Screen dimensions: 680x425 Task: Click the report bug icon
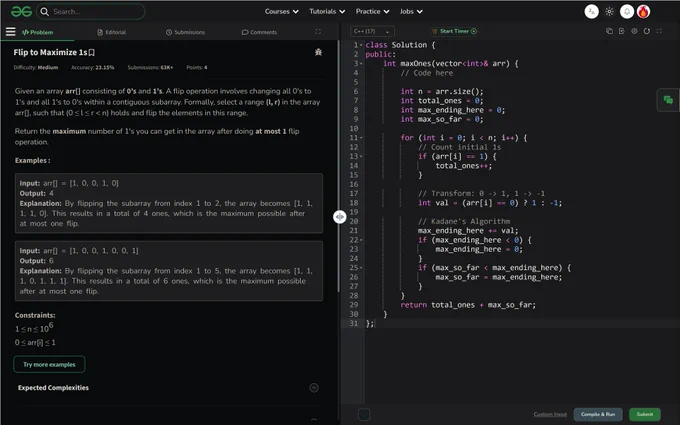(318, 52)
